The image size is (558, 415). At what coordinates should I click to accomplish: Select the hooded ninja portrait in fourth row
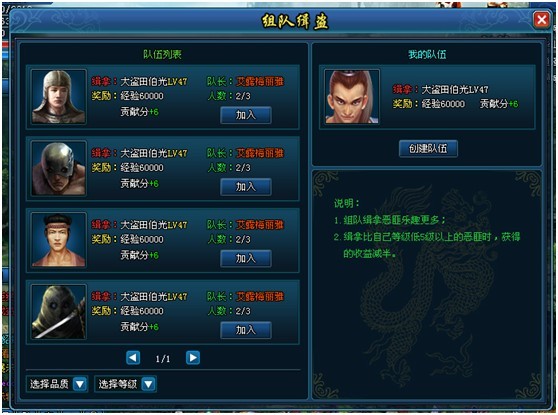[x=58, y=311]
